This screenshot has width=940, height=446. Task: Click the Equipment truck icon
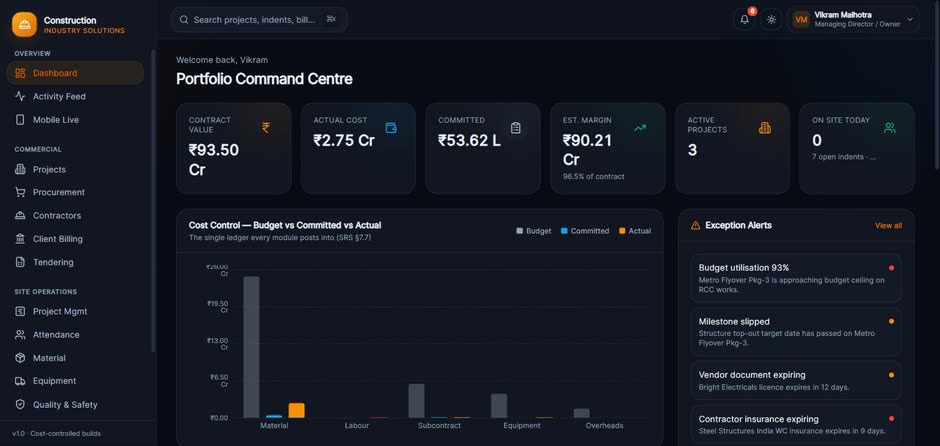[20, 381]
